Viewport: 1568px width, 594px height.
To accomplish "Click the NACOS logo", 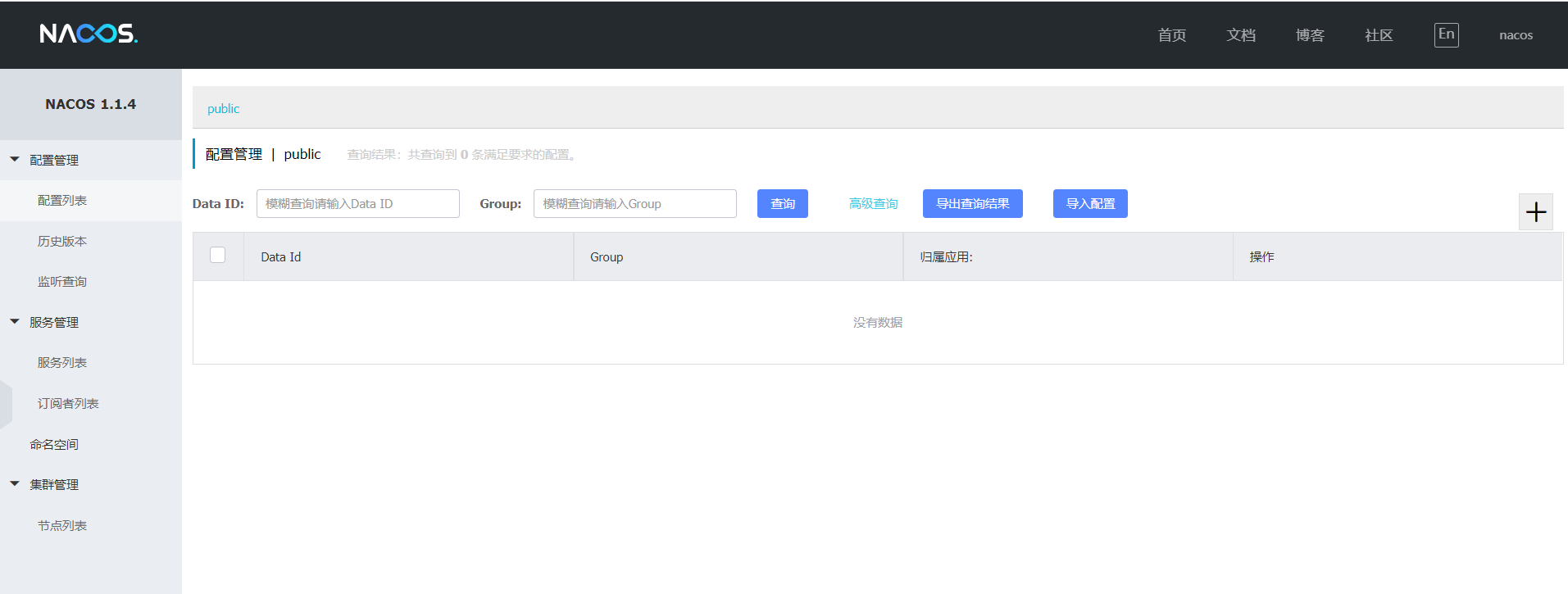I will [x=89, y=34].
